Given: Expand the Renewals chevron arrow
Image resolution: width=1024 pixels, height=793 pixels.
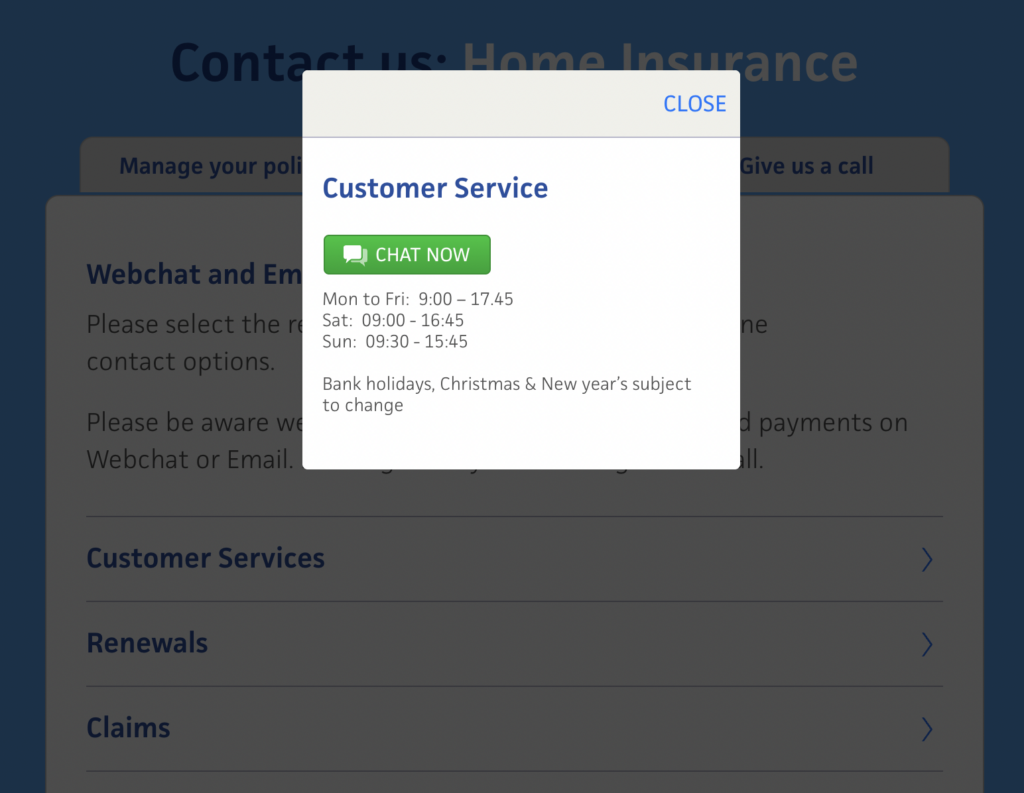Looking at the screenshot, I should (x=926, y=644).
